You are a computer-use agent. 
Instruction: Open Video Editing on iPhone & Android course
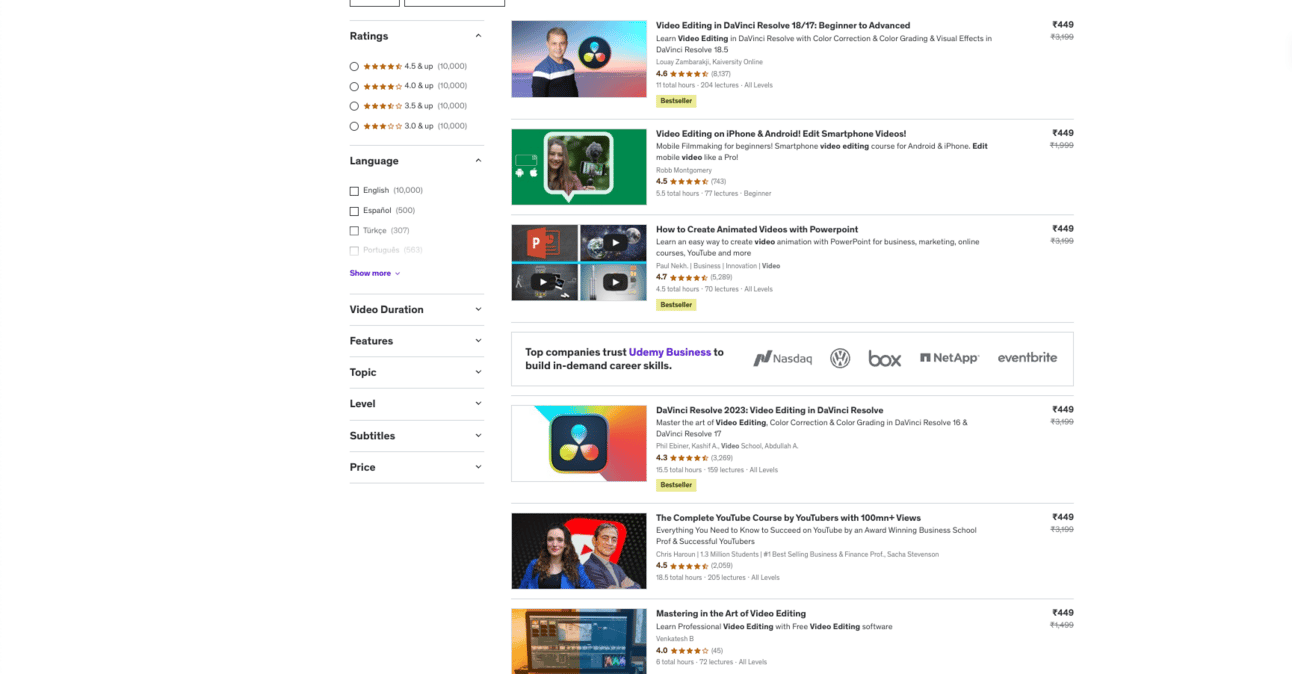(x=781, y=133)
